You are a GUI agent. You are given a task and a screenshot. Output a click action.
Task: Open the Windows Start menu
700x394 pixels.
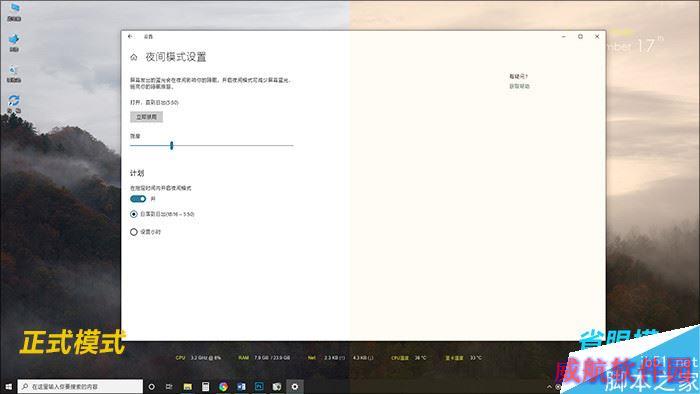point(8,386)
